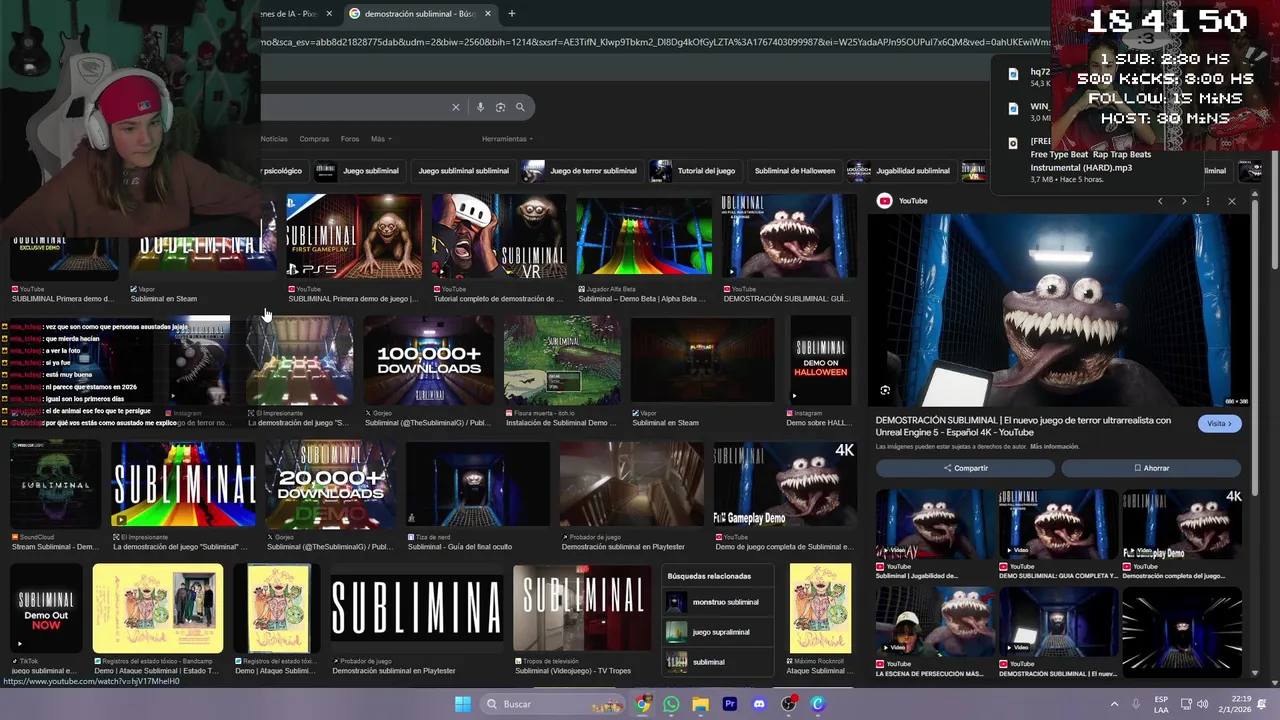Viewport: 1280px width, 720px height.
Task: Start voice search with microphone icon
Action: 480,107
